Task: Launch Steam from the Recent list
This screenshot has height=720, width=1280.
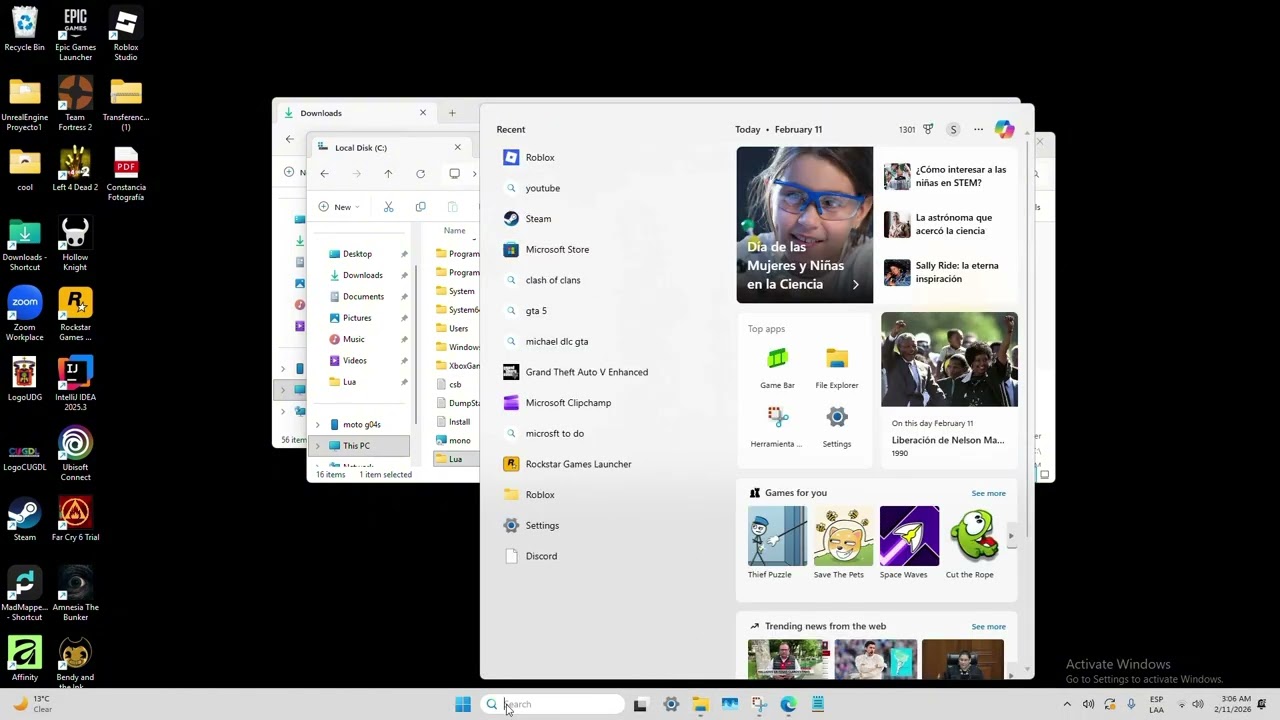Action: [538, 218]
